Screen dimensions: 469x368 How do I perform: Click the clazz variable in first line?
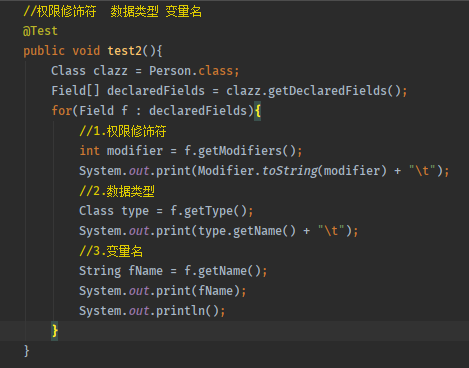110,71
